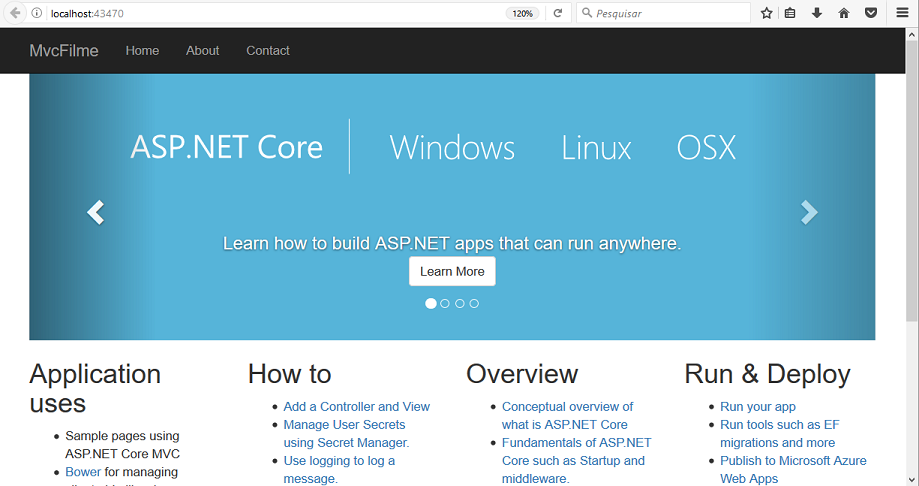This screenshot has width=919, height=486.
Task: Select third carousel indicator dot
Action: (x=460, y=303)
